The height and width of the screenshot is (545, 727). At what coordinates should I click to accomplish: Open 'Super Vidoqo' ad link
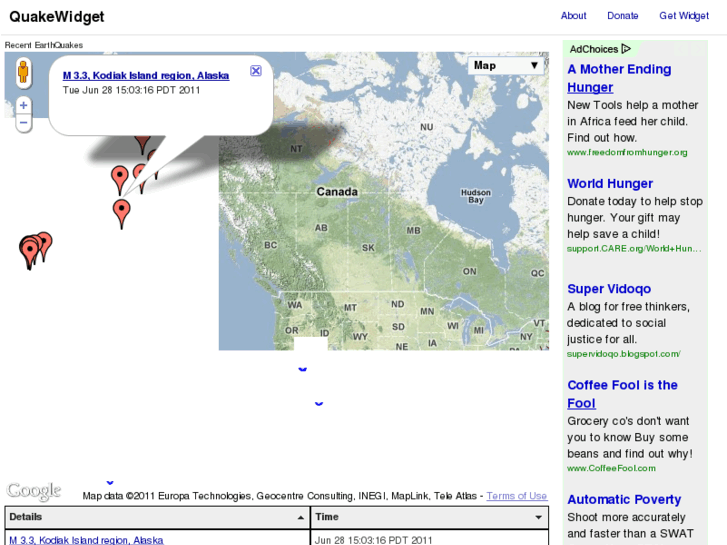609,289
